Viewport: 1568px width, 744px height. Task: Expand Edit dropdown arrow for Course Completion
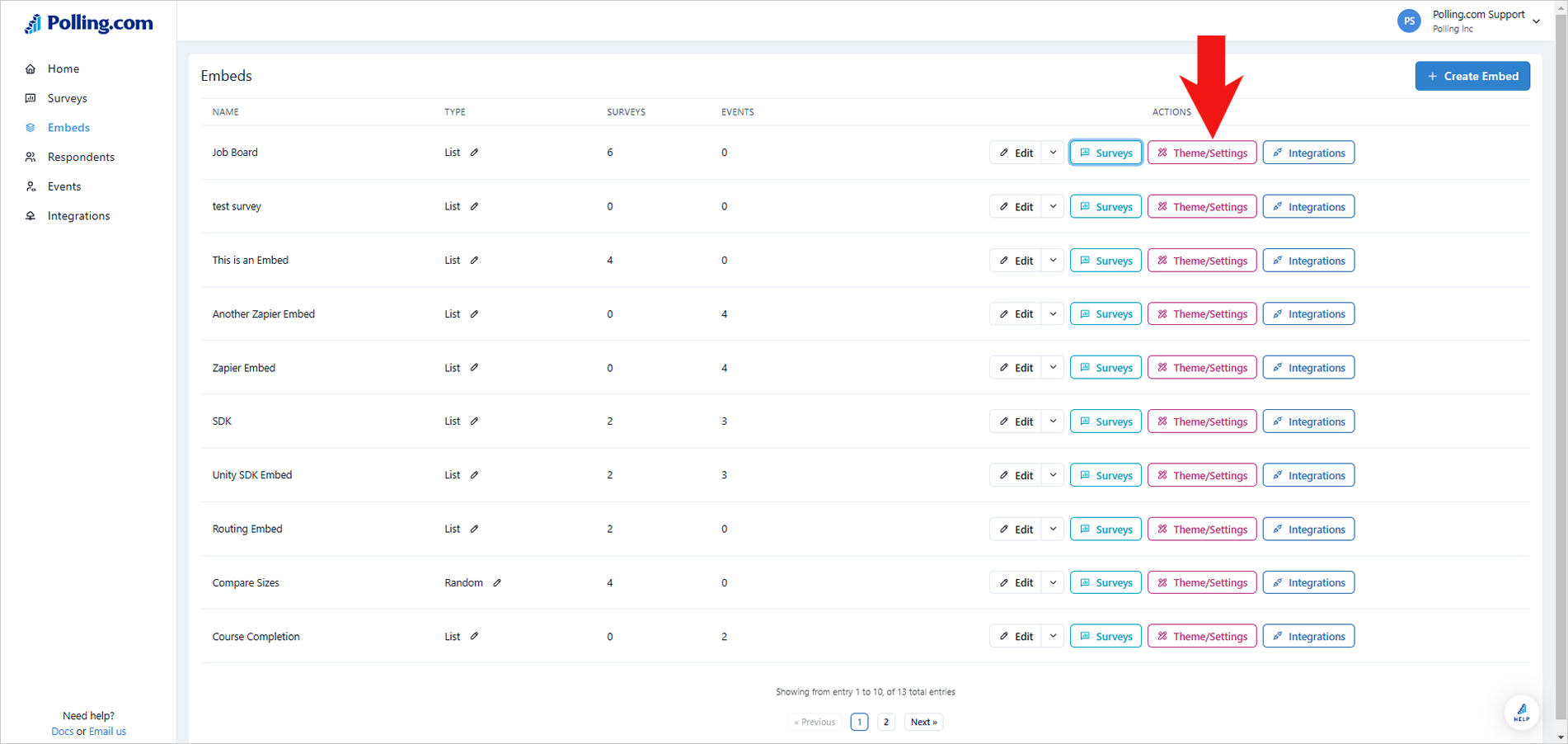click(1053, 636)
